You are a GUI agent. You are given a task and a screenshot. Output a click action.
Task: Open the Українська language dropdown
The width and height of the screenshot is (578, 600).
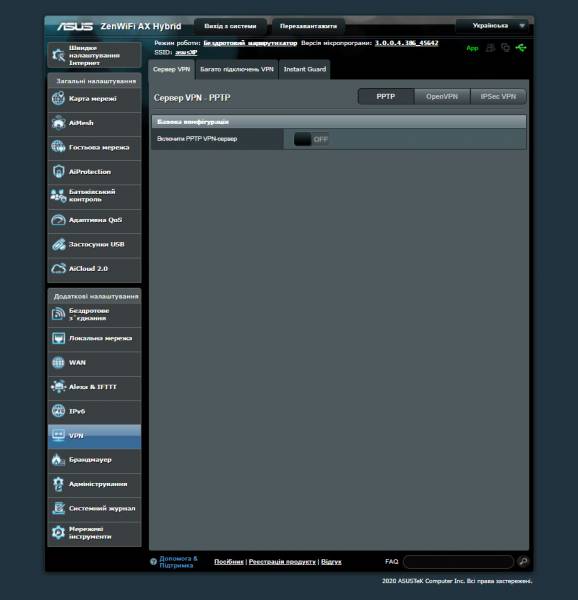pyautogui.click(x=493, y=26)
